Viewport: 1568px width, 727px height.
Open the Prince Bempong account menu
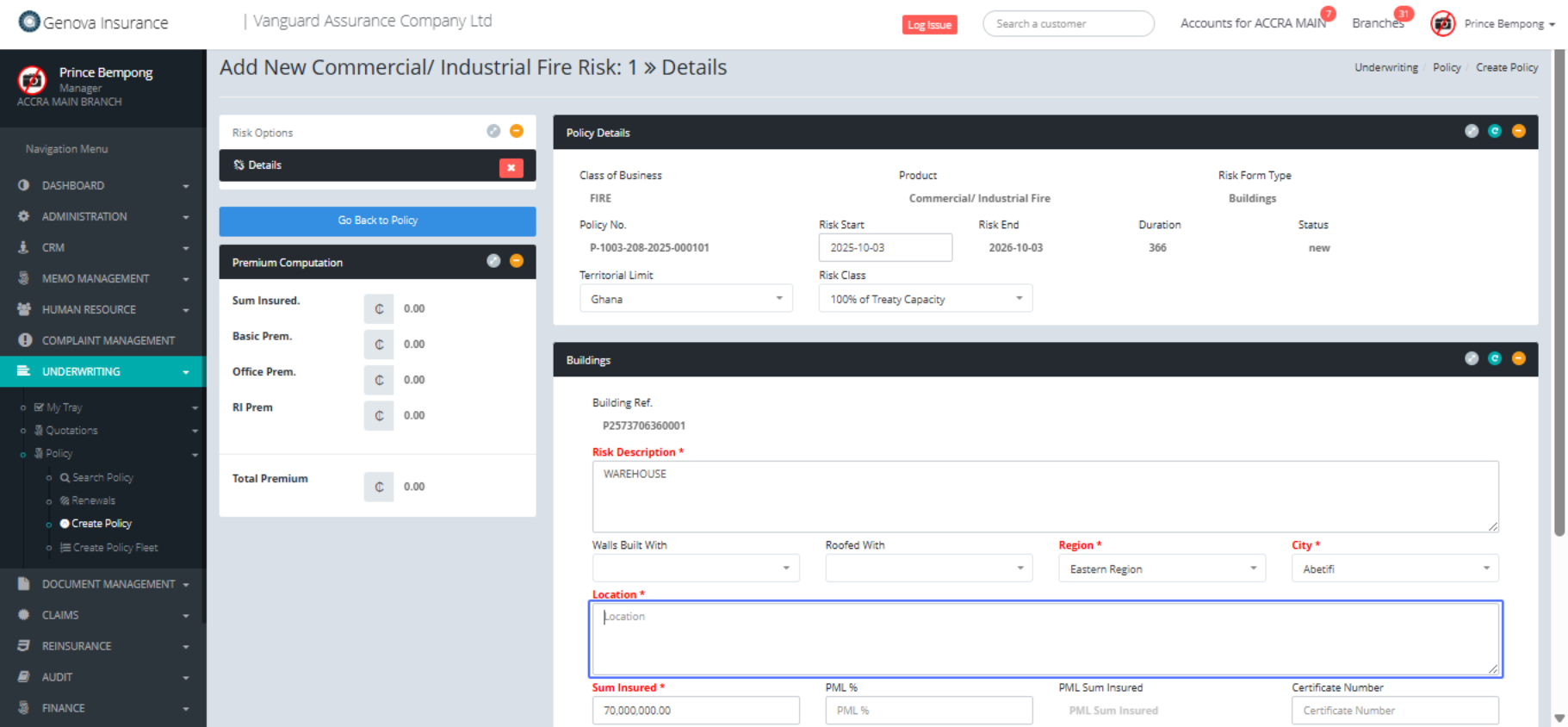[x=1503, y=24]
